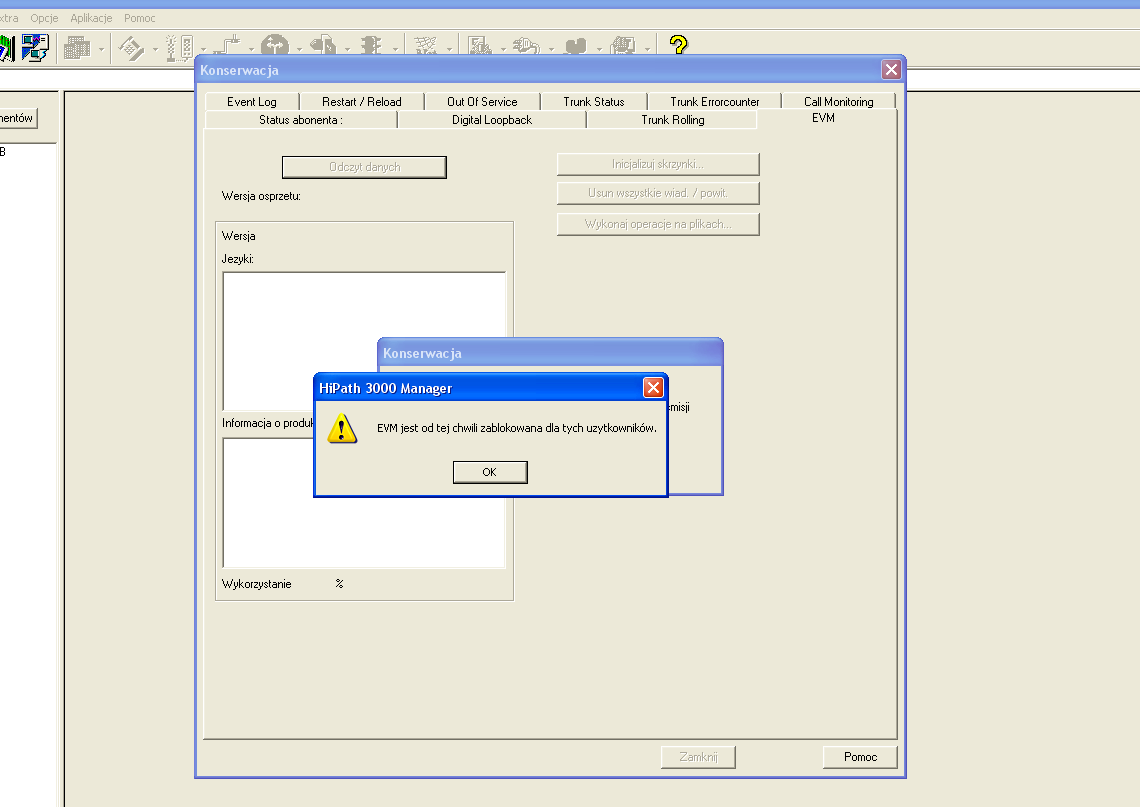
Task: Go to the Trunk Errorcounter tab
Action: [715, 102]
